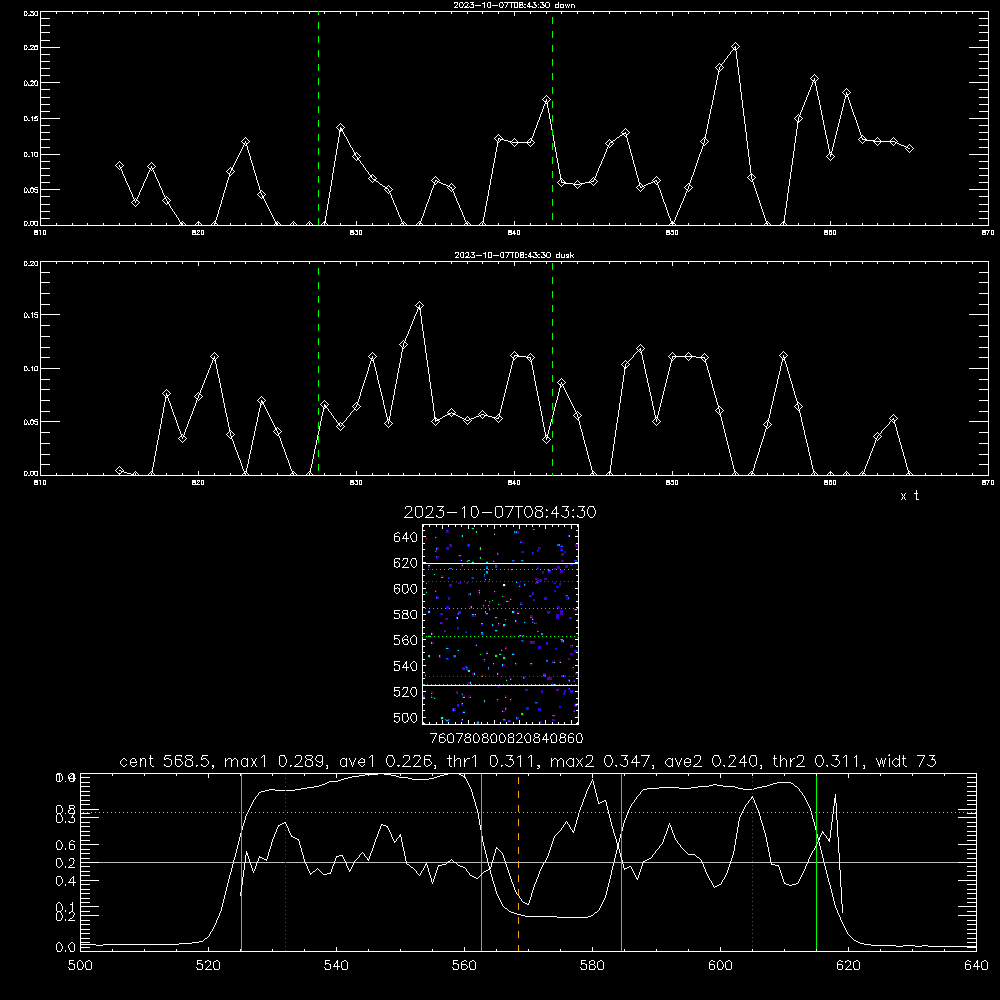Screen dimensions: 1000x1000
Task: Click the rightmost solid green line in bottom plot
Action: [816, 862]
